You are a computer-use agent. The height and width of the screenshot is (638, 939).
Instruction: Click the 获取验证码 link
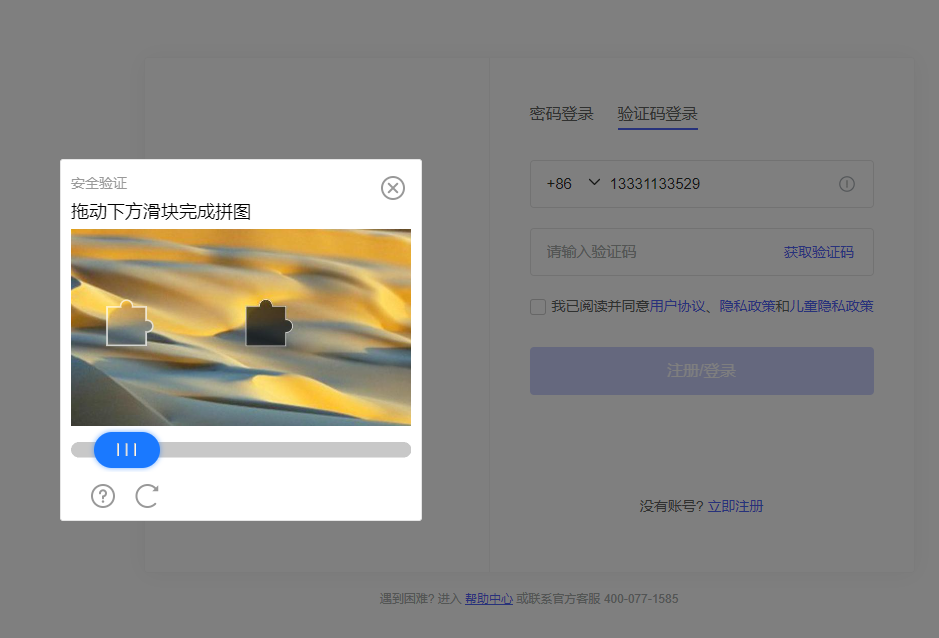tap(818, 252)
